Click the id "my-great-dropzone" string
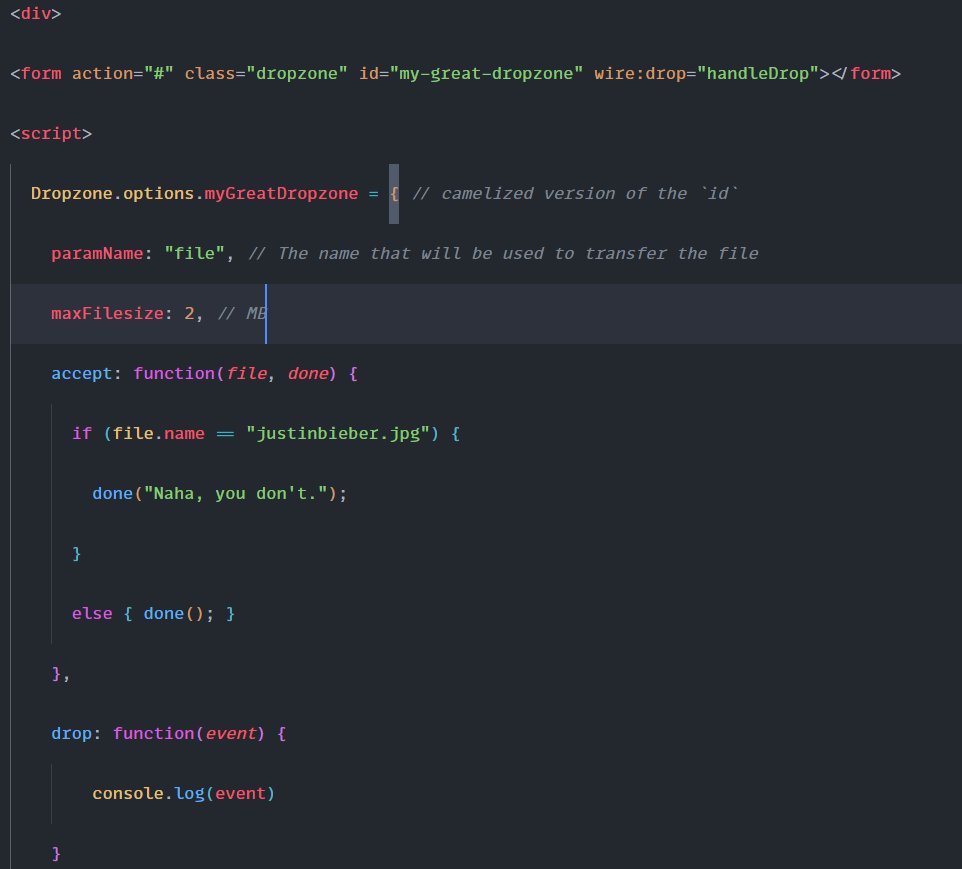This screenshot has height=869, width=962. coord(487,74)
